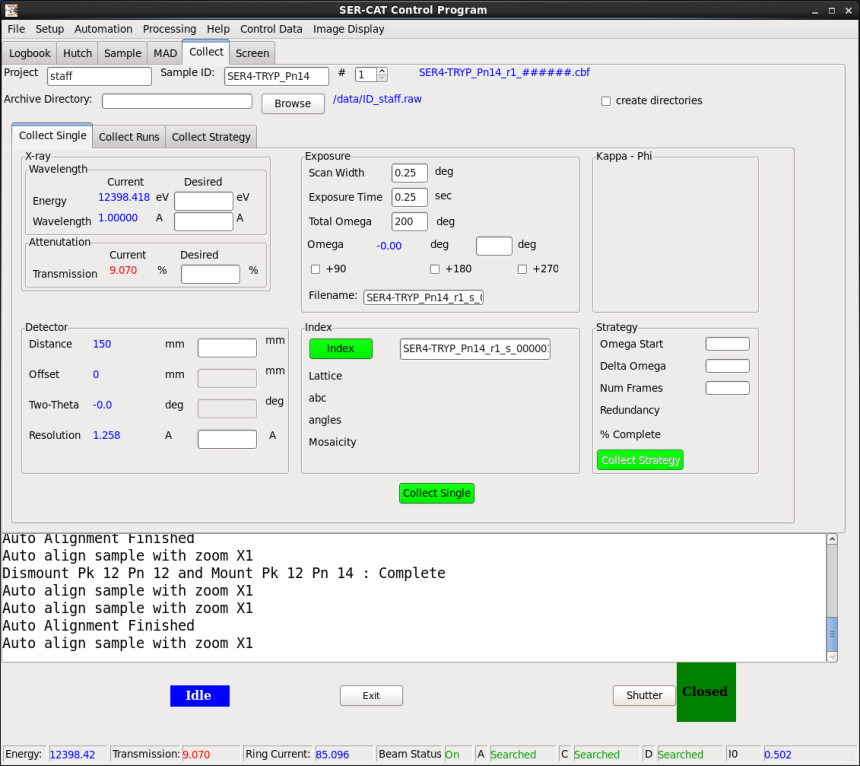Click the green Collect Single button
The height and width of the screenshot is (766, 860).
[436, 493]
